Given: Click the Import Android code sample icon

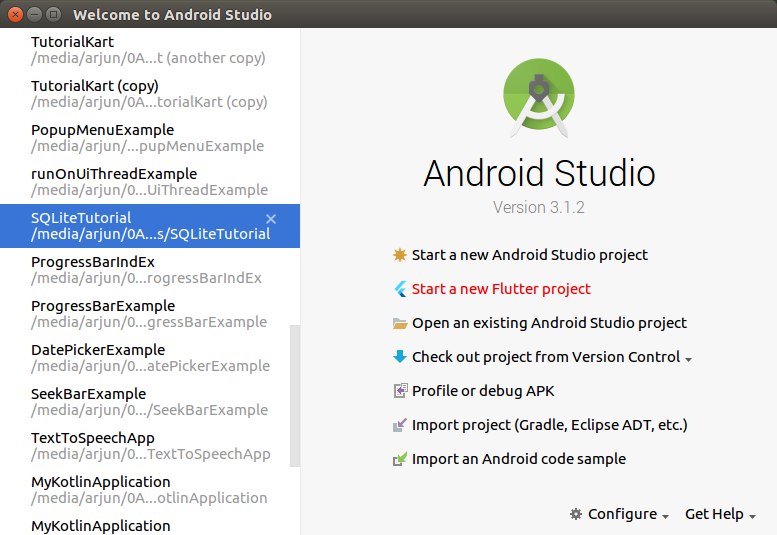Looking at the screenshot, I should tap(400, 459).
